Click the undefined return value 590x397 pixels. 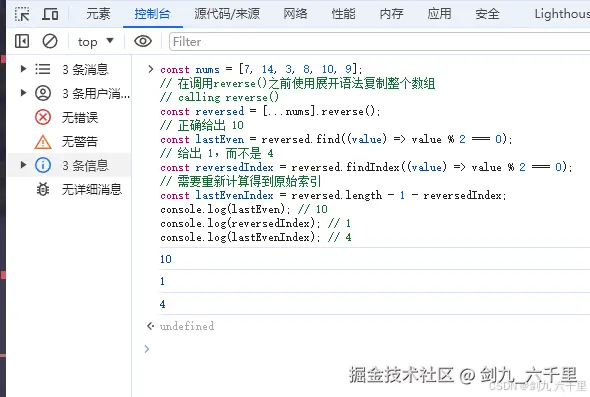click(187, 326)
